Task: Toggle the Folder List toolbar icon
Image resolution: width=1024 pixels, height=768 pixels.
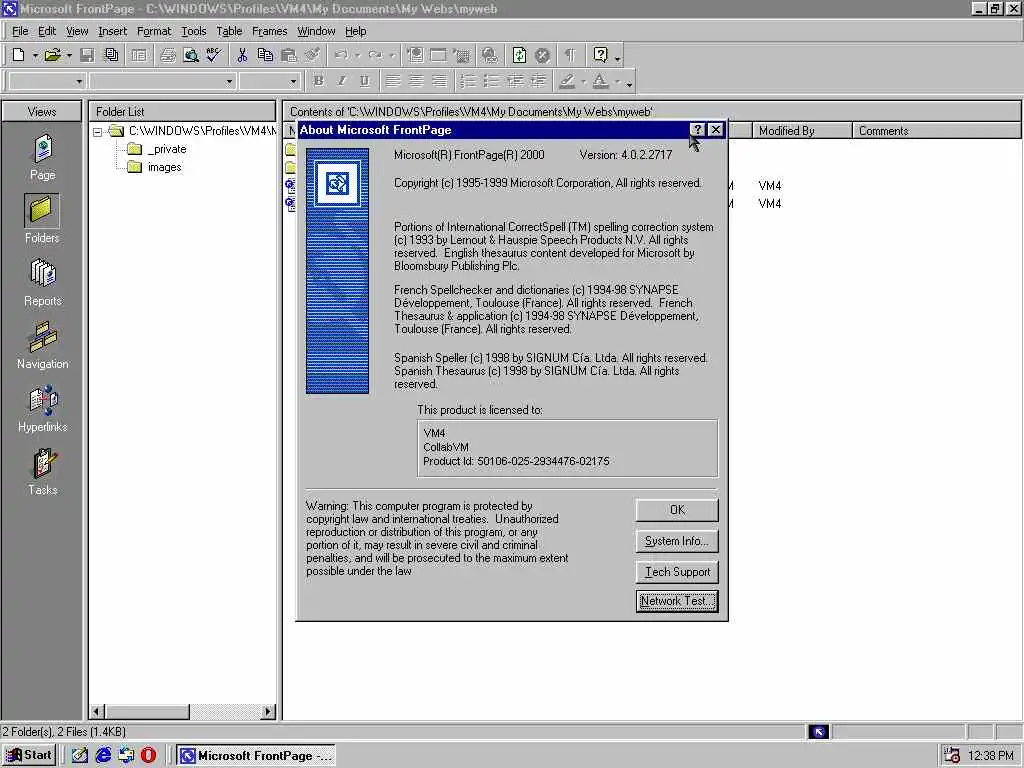Action: (139, 56)
